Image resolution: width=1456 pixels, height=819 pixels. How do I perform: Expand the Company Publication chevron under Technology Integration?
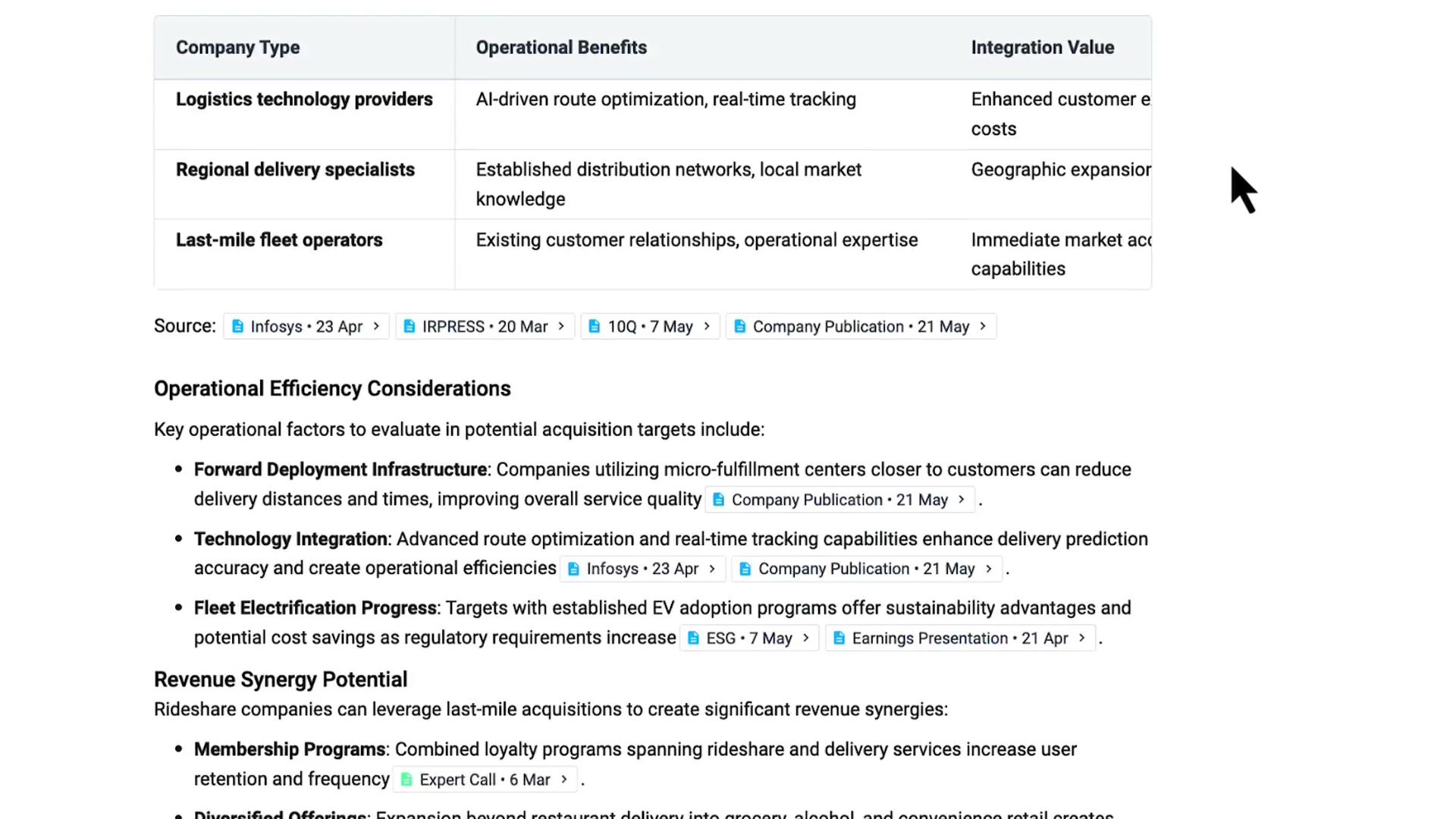[x=989, y=569]
